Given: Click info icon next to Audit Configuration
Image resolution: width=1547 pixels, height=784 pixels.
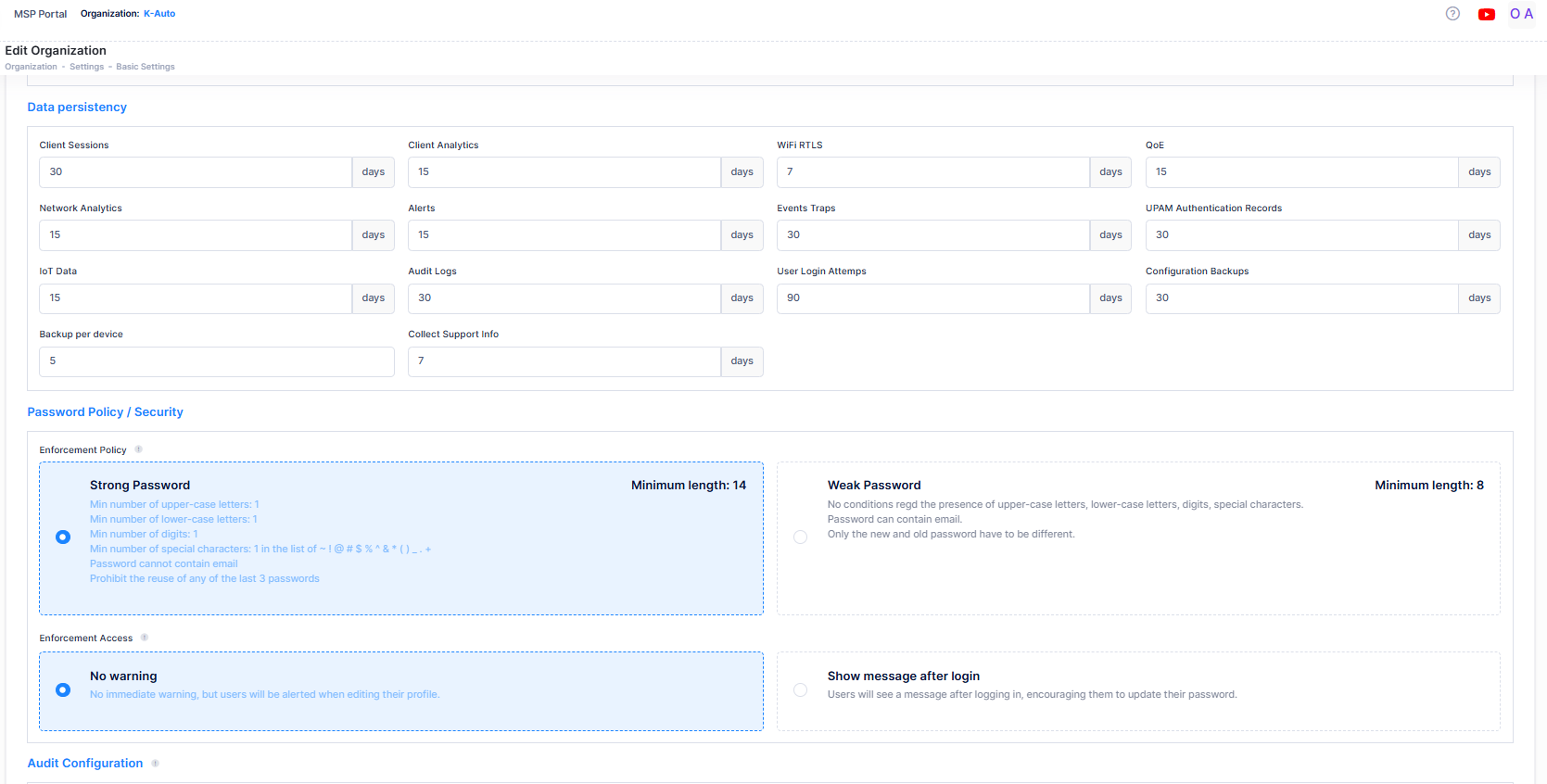Looking at the screenshot, I should coord(156,764).
